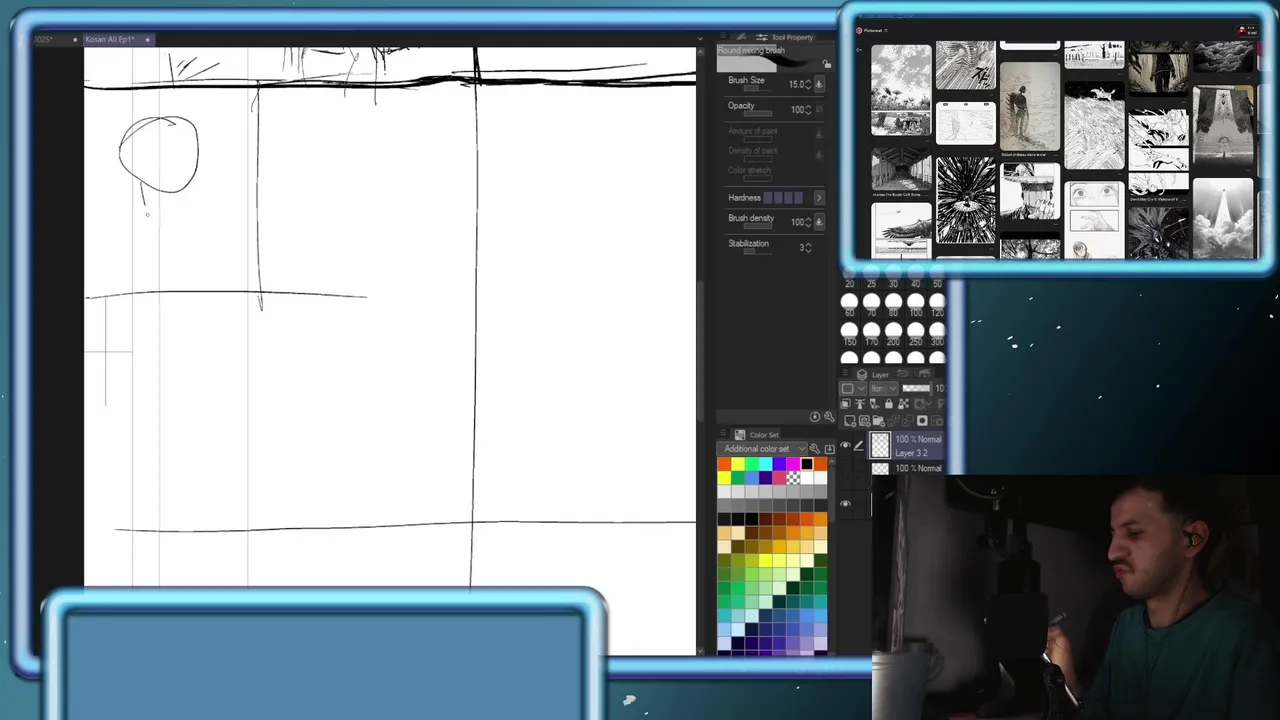The width and height of the screenshot is (1280, 720).
Task: Toggle set as reference layer lighthouse icon
Action: (860, 404)
